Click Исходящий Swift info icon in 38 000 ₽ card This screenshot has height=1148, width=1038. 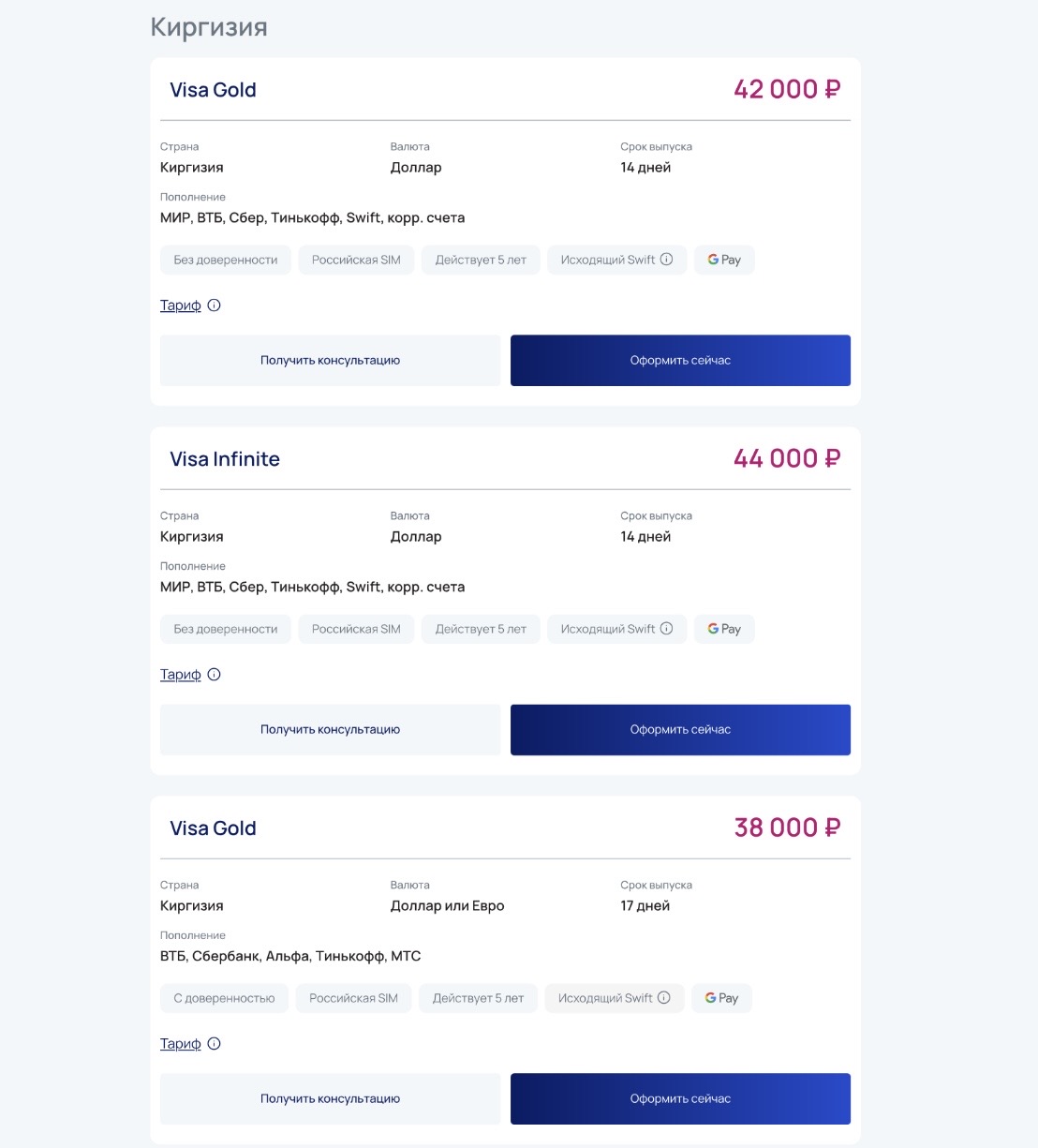[664, 998]
